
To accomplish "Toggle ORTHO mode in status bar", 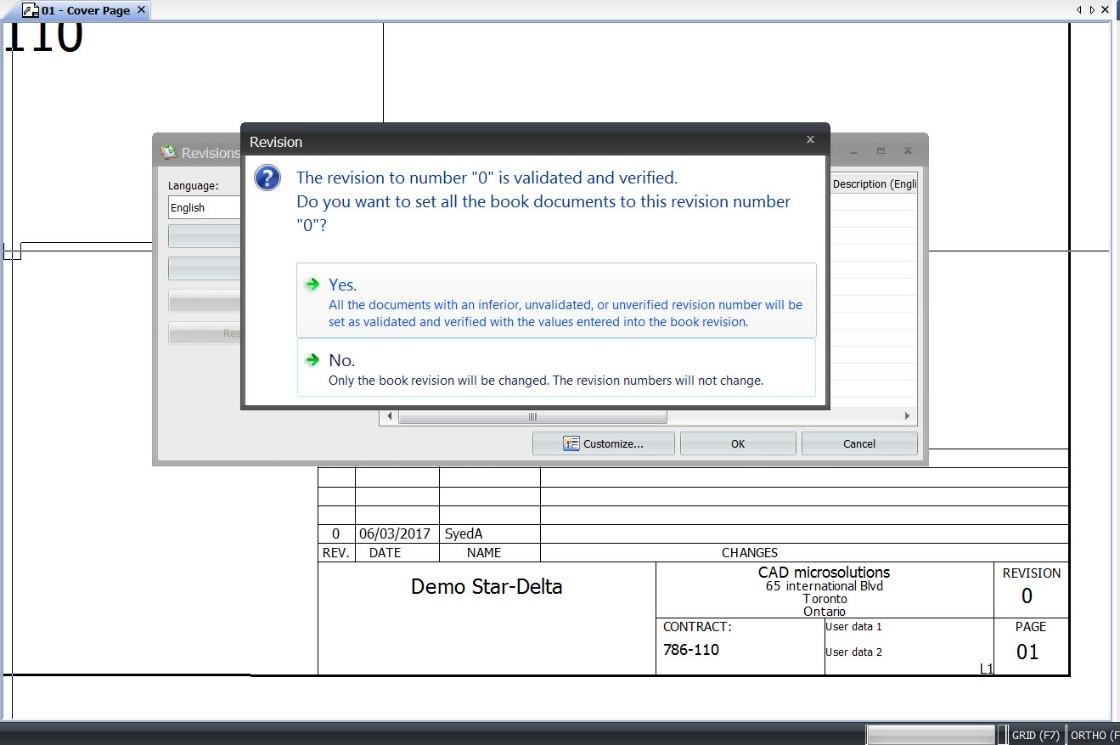I will (1094, 735).
